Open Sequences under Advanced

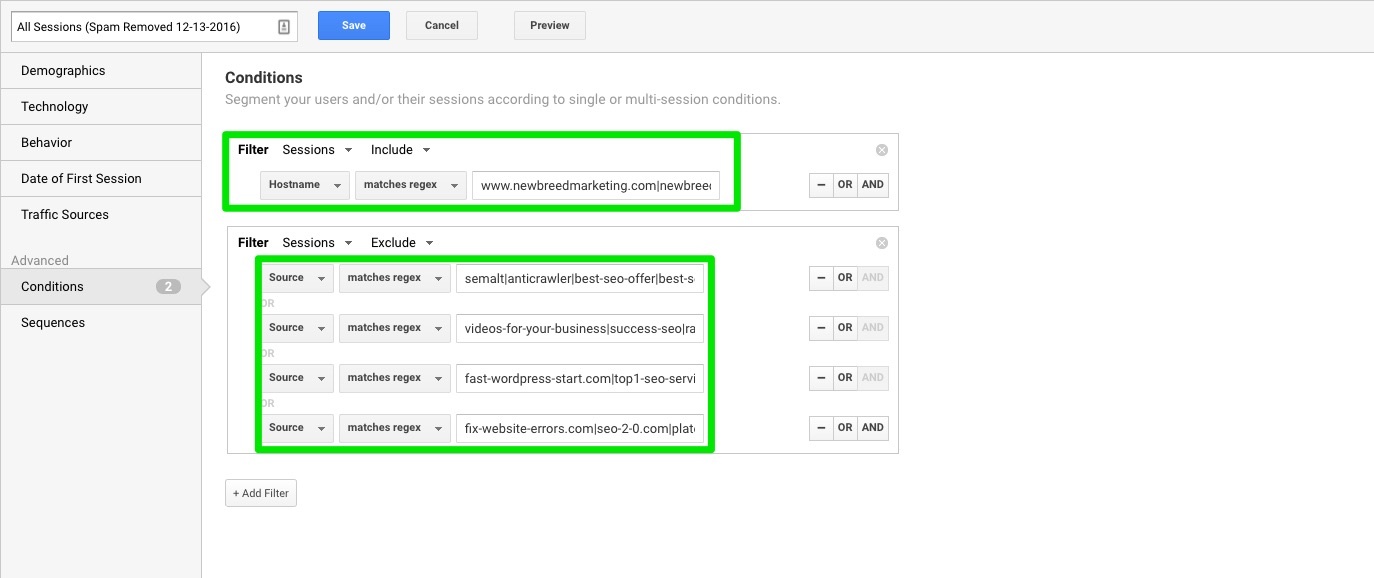[53, 322]
